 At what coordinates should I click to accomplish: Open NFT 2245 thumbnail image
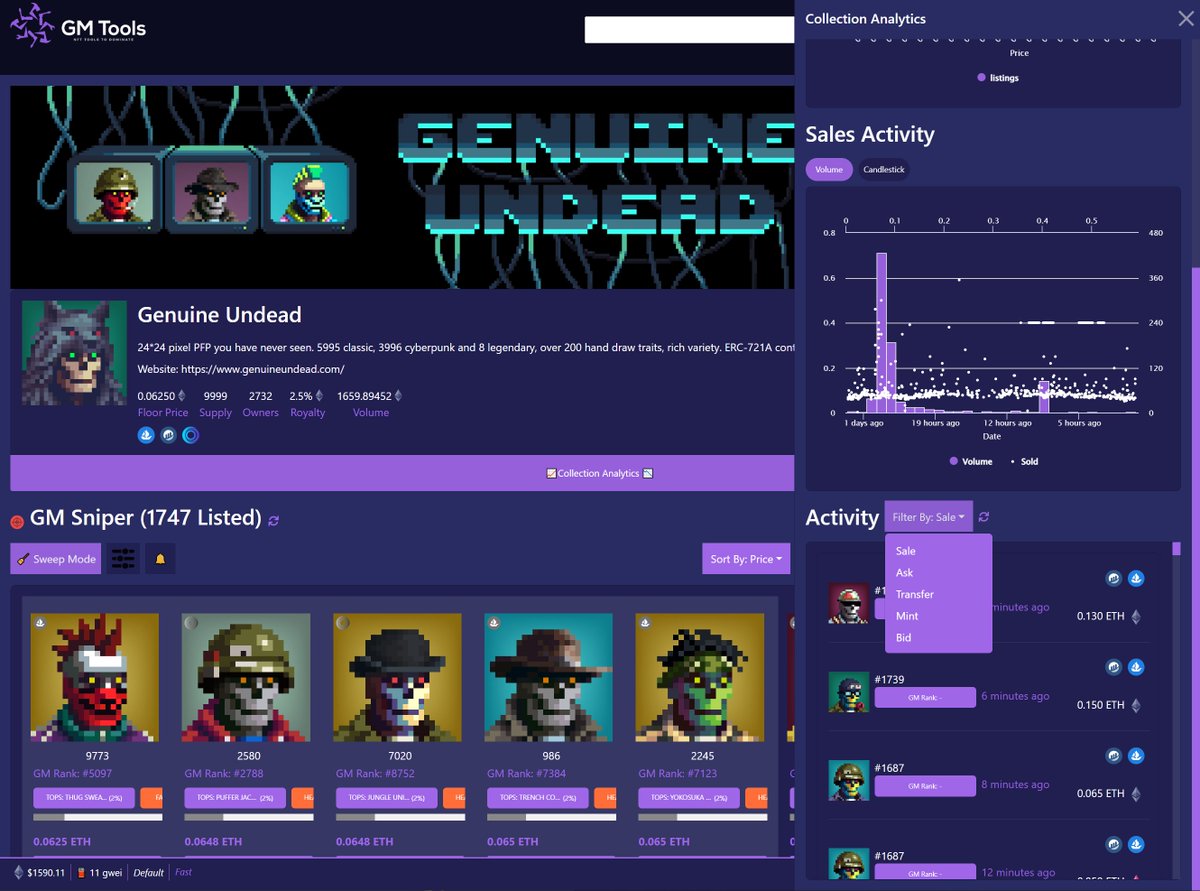coord(702,678)
